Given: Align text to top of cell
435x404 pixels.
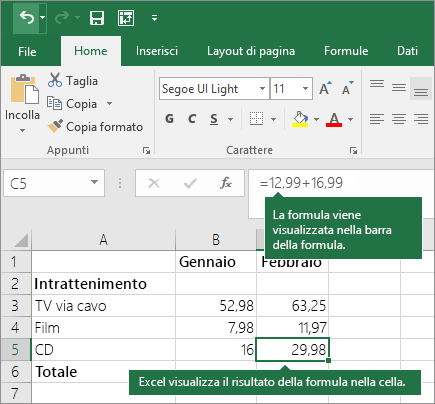Looking at the screenshot, I should tap(377, 83).
